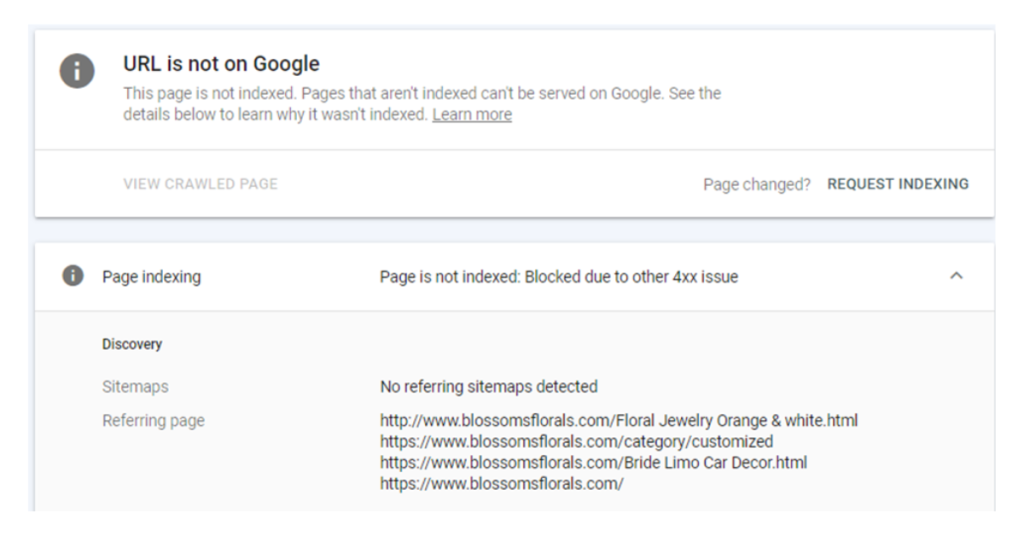Click the Sitemaps label
Image resolution: width=1024 pixels, height=536 pixels.
point(135,386)
